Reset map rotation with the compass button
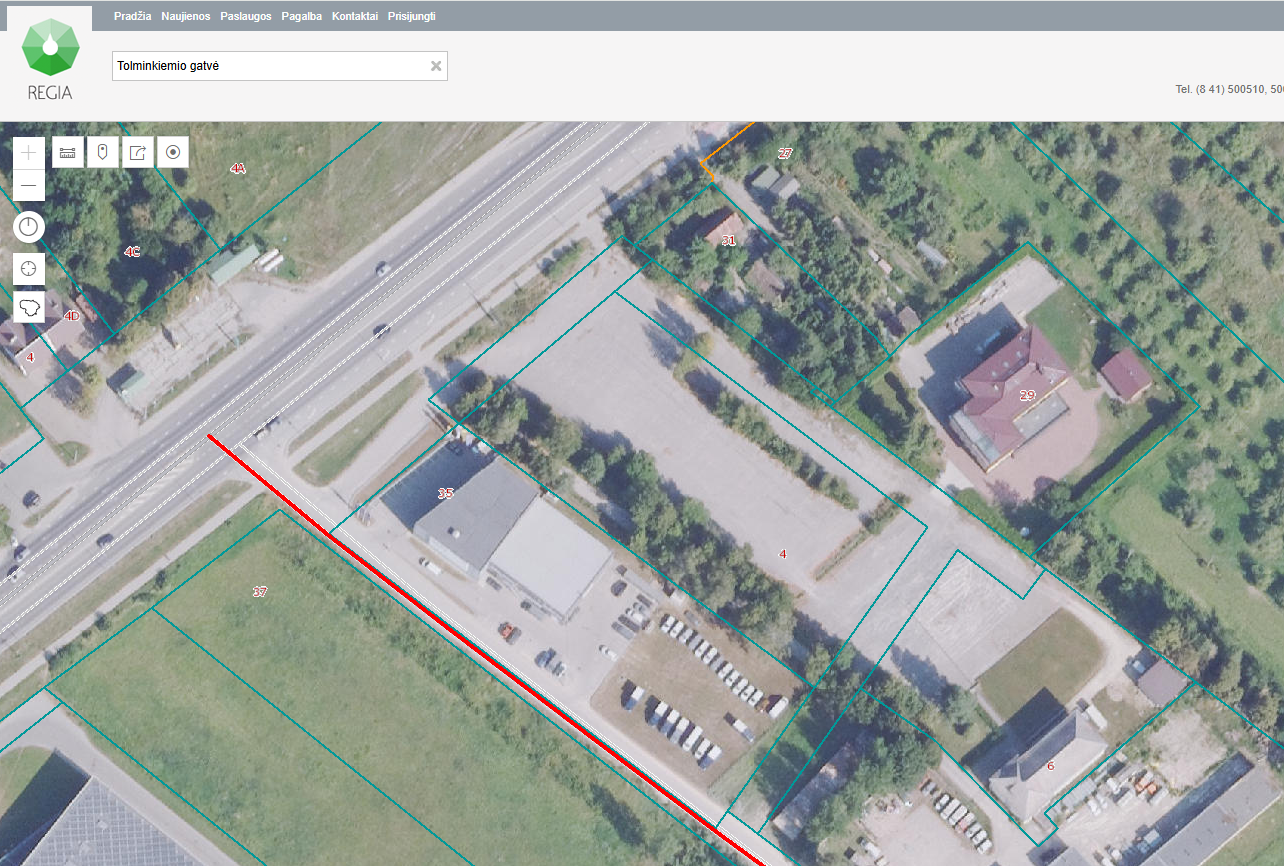The image size is (1284, 866). point(29,228)
